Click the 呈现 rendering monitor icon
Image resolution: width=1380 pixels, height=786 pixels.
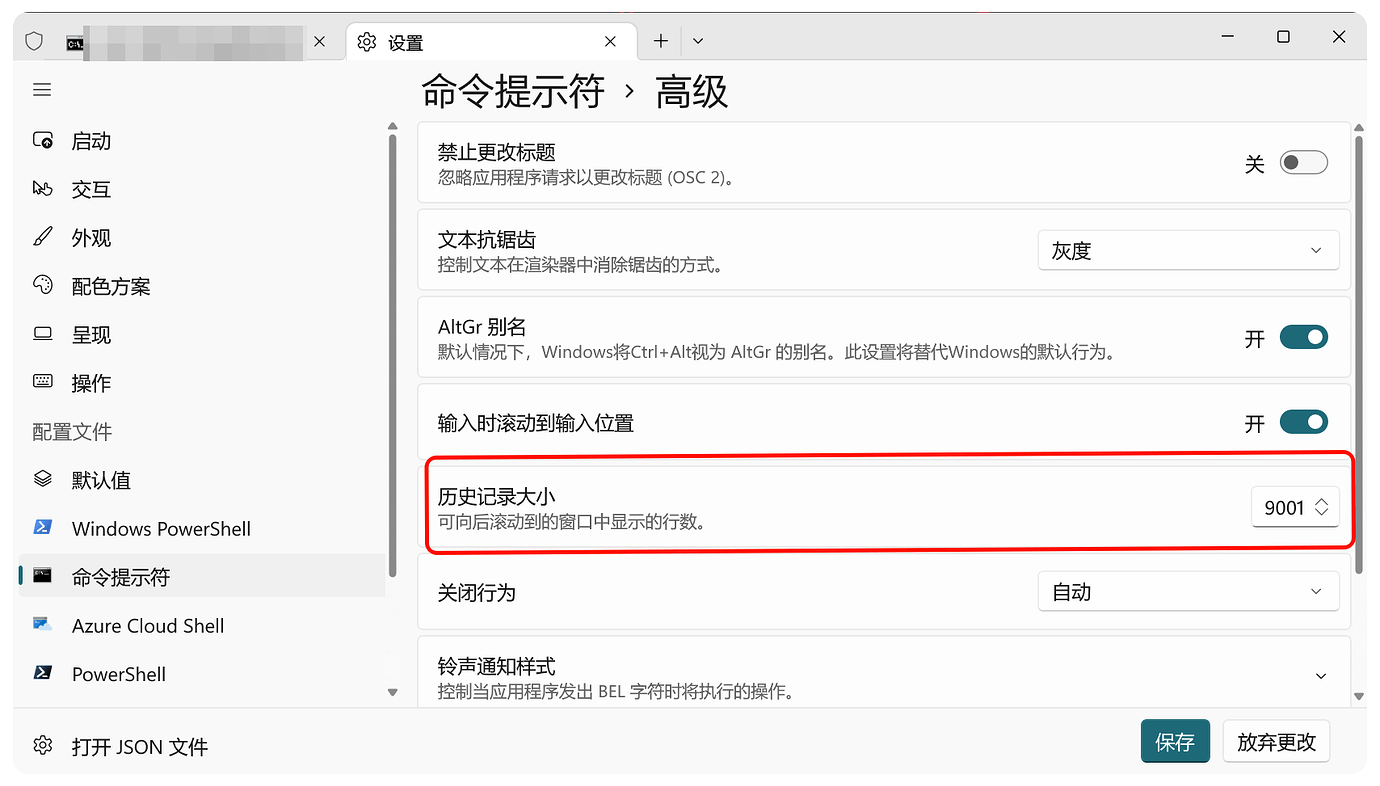click(43, 334)
